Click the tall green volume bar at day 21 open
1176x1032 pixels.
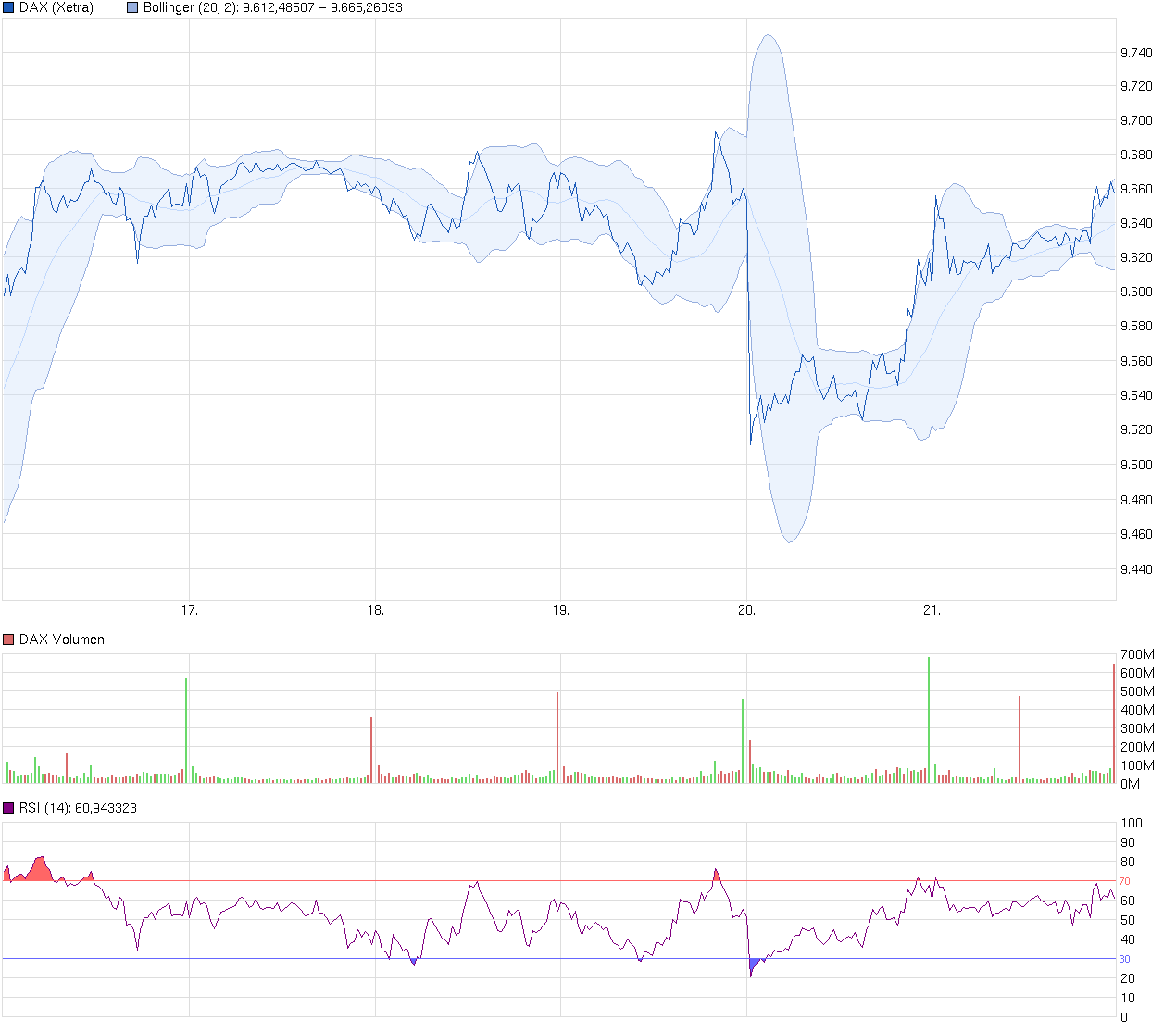coord(929,720)
